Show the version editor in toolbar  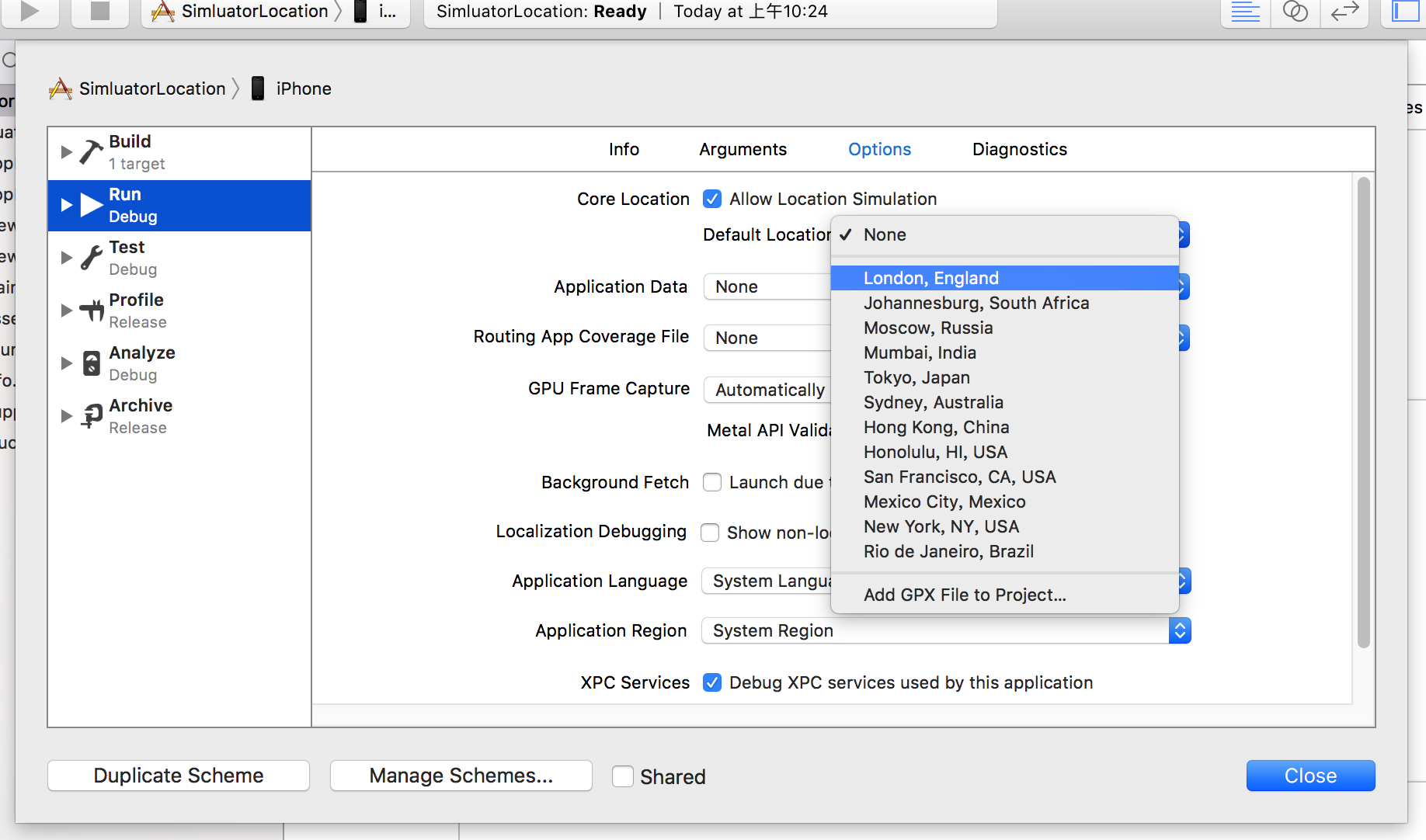(1344, 12)
